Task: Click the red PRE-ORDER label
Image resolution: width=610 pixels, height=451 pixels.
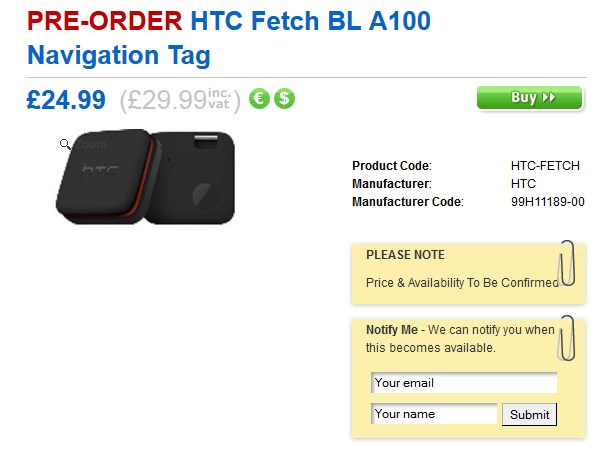Action: 104,19
